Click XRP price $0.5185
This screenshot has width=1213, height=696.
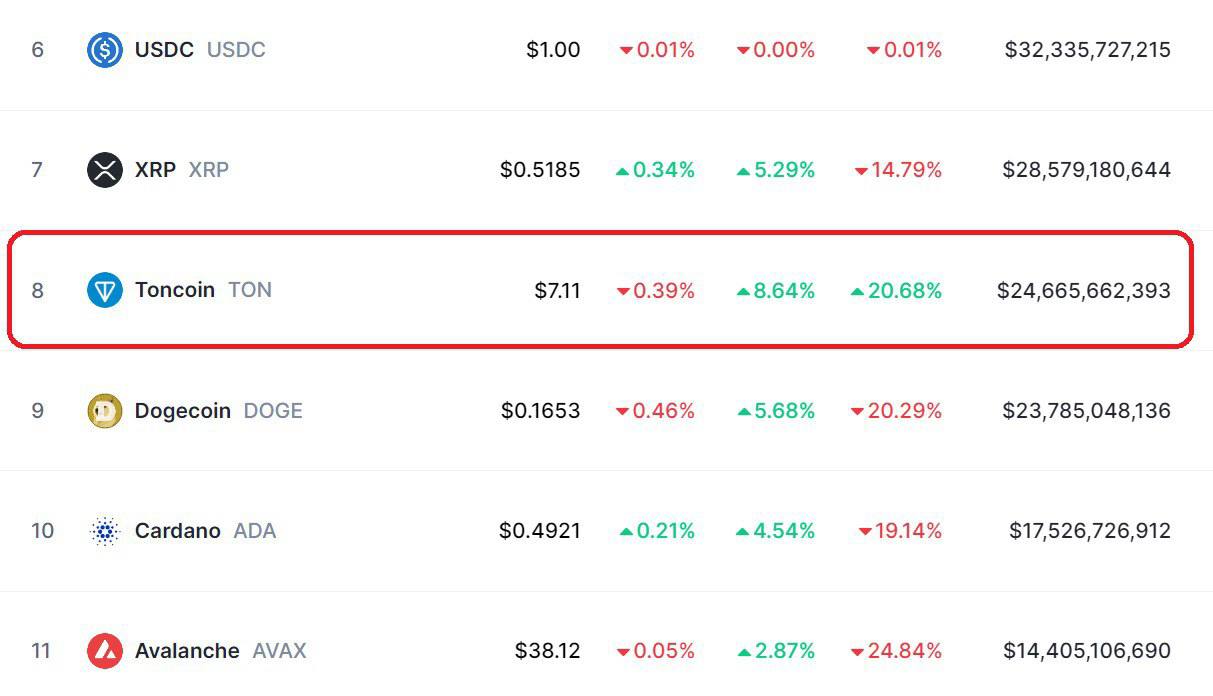pyautogui.click(x=540, y=170)
